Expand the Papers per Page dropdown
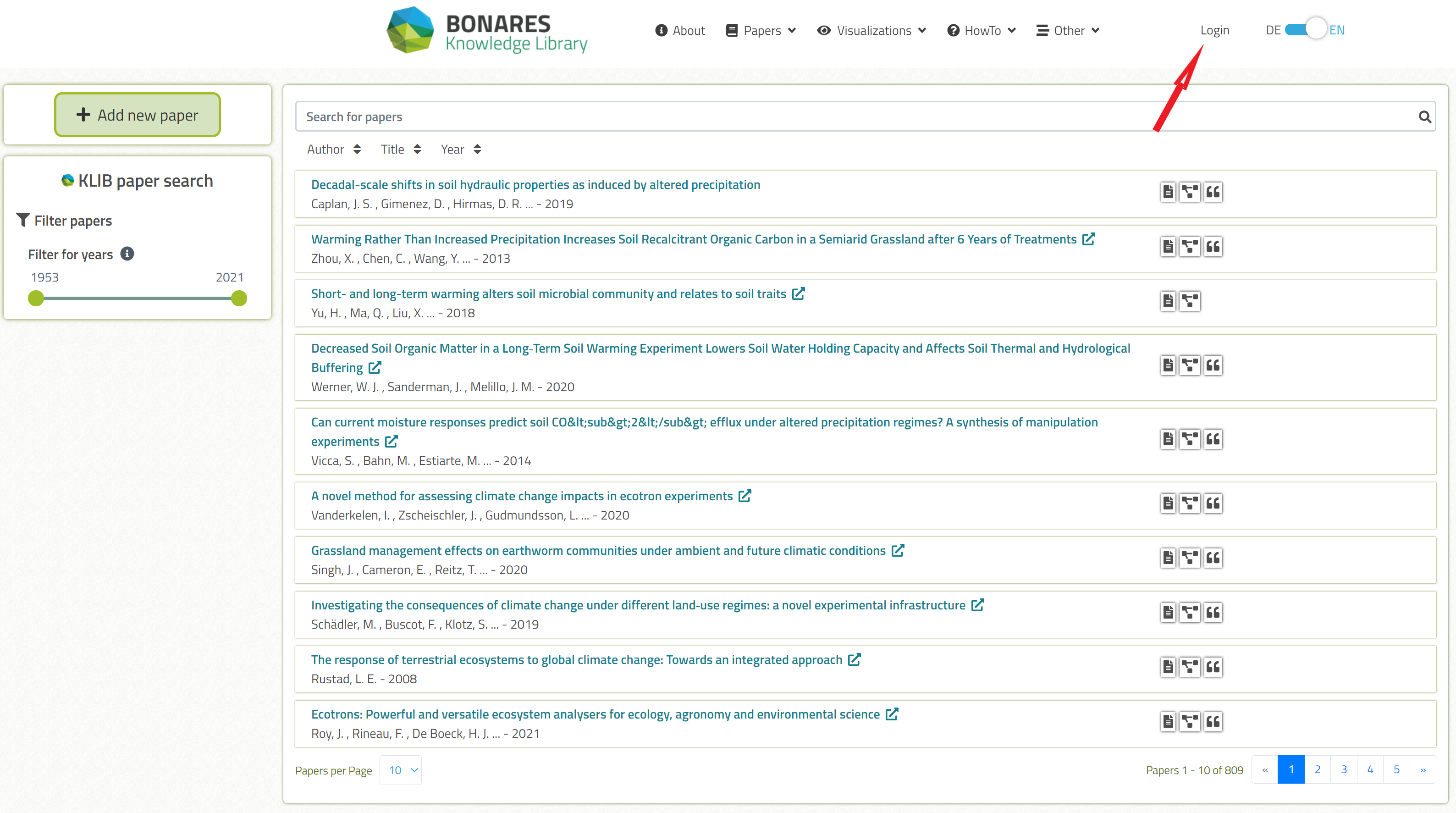The image size is (1456, 813). click(401, 770)
